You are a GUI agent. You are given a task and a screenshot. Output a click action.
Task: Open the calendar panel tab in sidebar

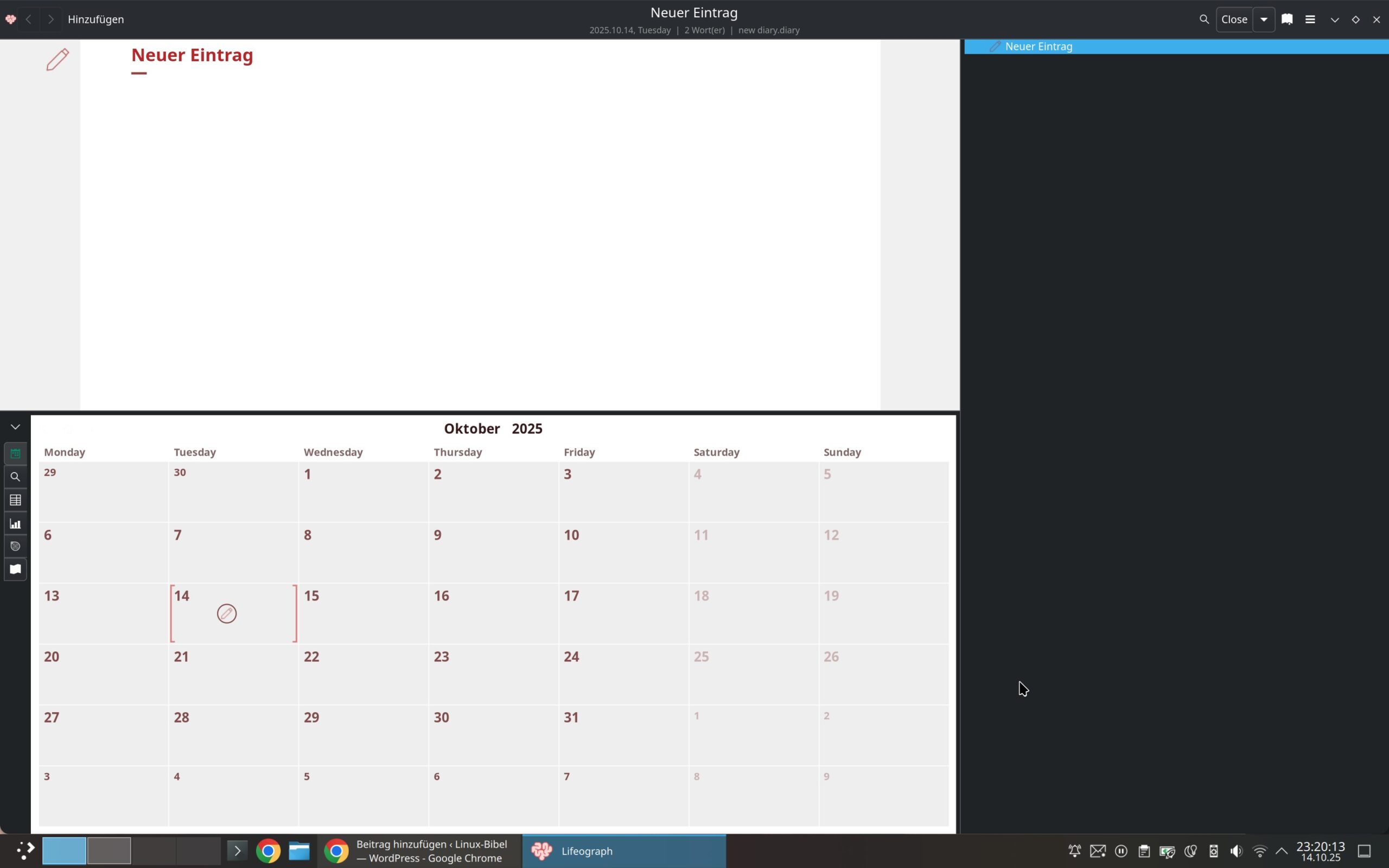click(x=16, y=454)
